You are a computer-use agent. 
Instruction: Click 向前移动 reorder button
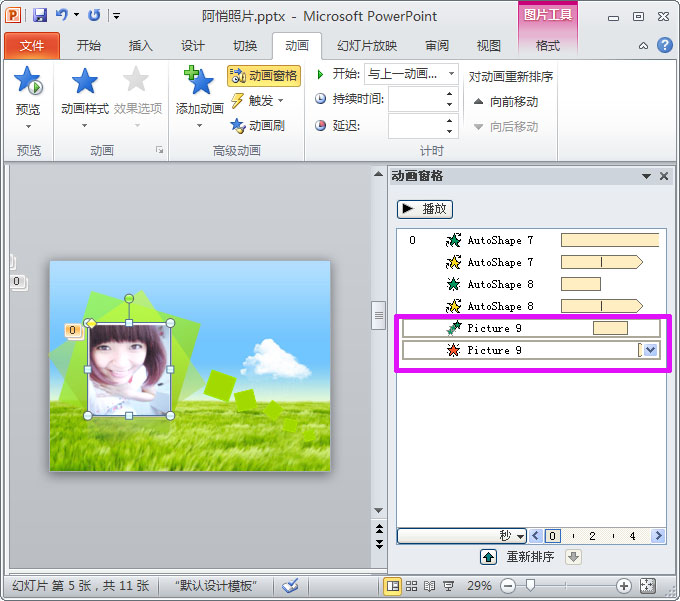click(505, 102)
